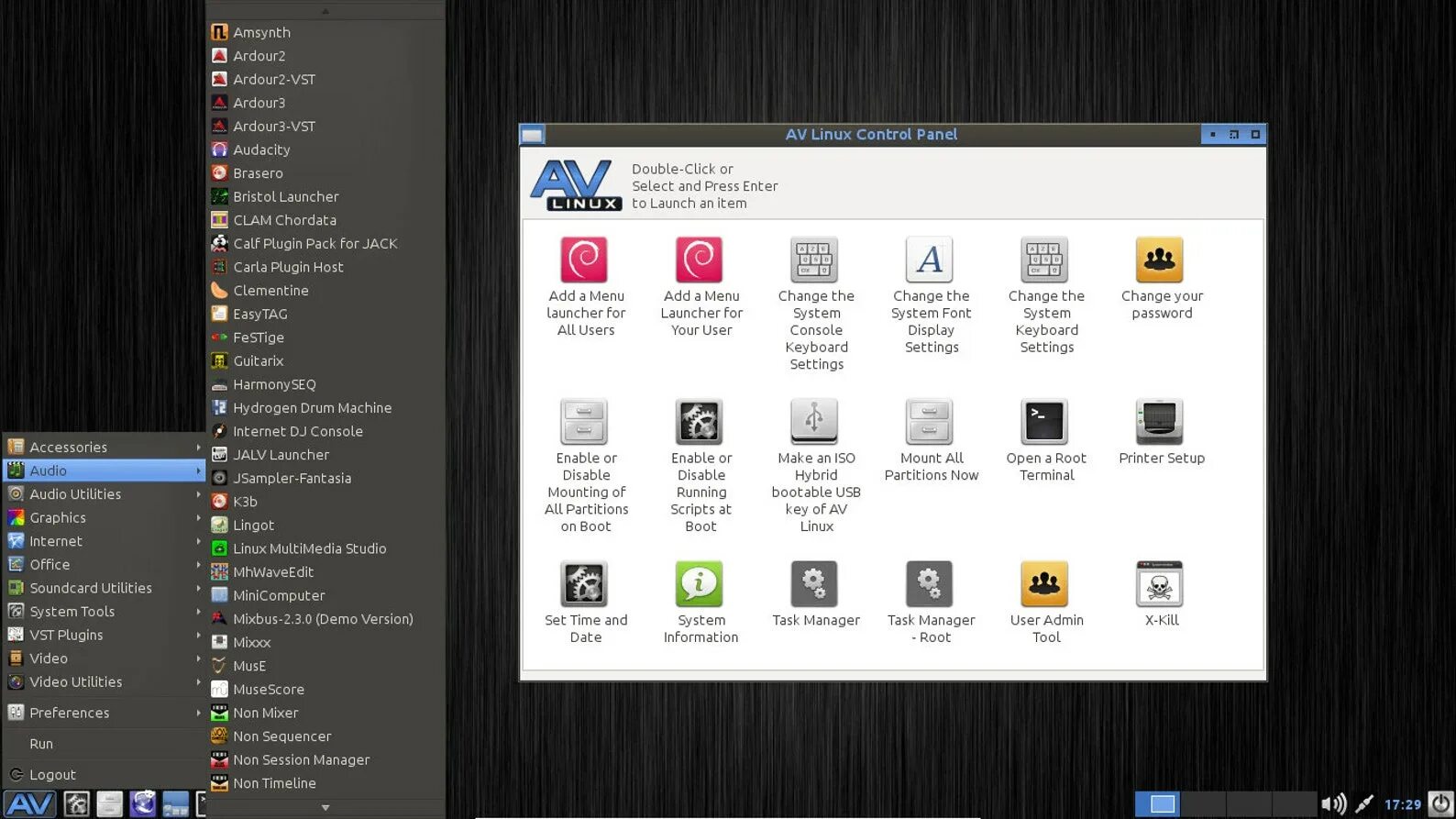Launch Brasero from the Audio menu
This screenshot has width=1456, height=819.
(x=325, y=173)
